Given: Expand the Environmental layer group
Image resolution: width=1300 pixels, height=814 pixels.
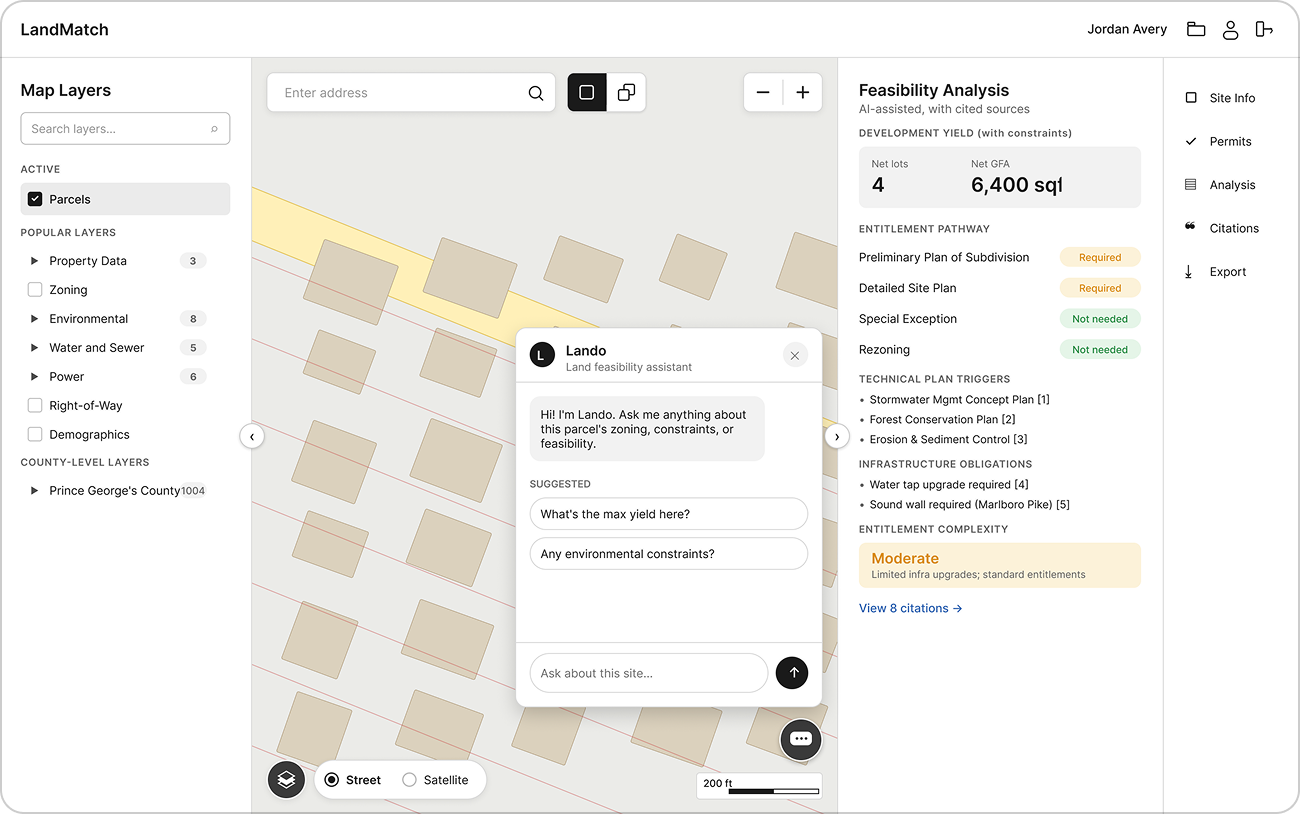Looking at the screenshot, I should [35, 319].
